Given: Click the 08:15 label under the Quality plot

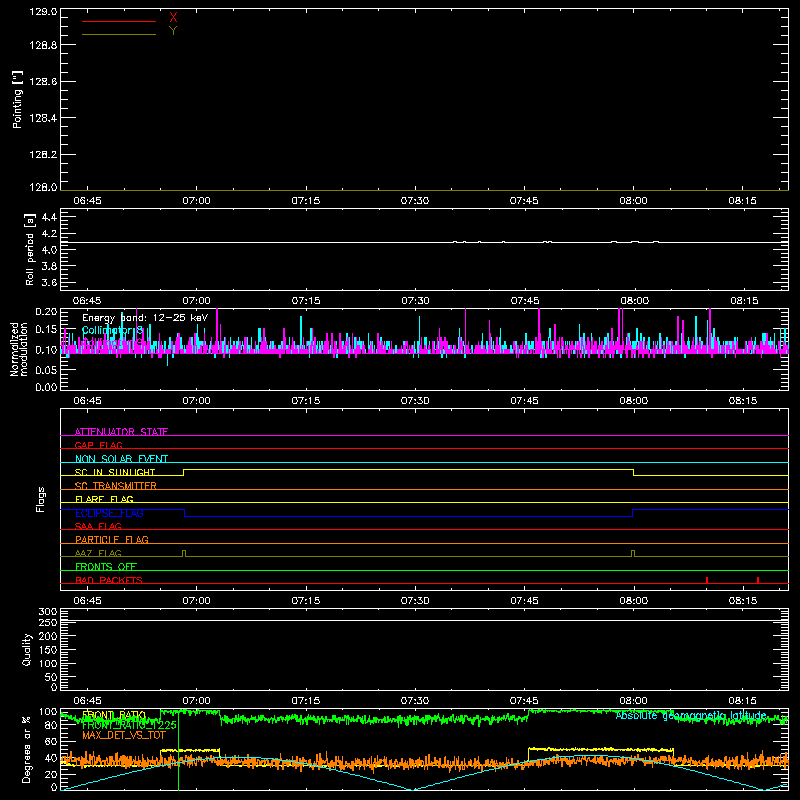Looking at the screenshot, I should point(743,701).
